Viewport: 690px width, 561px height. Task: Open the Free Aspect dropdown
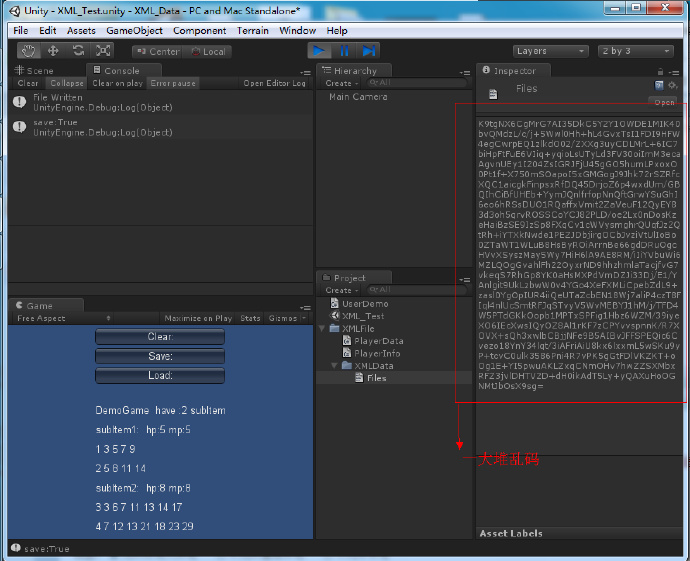point(63,318)
